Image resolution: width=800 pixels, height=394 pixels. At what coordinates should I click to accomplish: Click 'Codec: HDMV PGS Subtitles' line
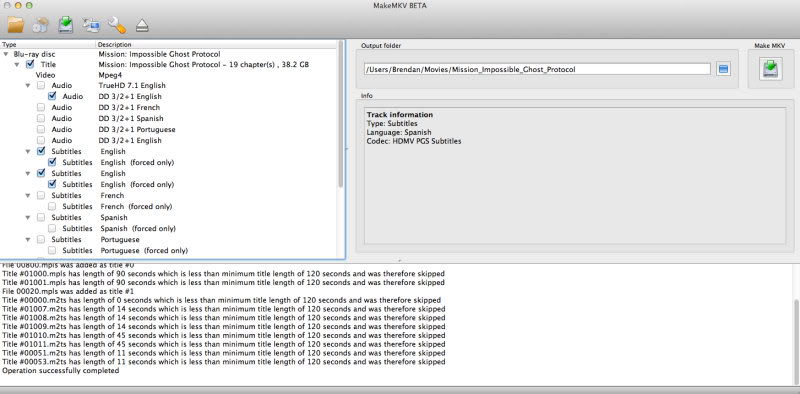pyautogui.click(x=414, y=141)
